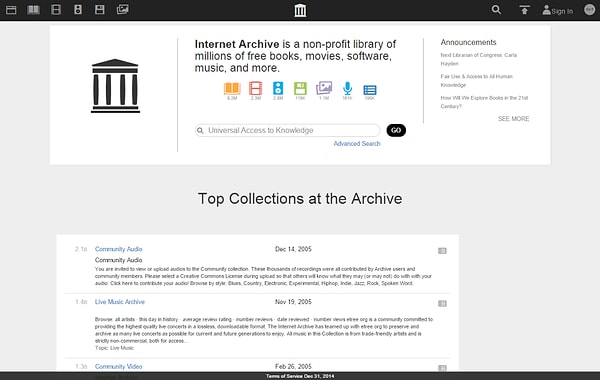Open announcement Fair Use & Access to All Human Knowledge
600x380 pixels.
pos(476,81)
